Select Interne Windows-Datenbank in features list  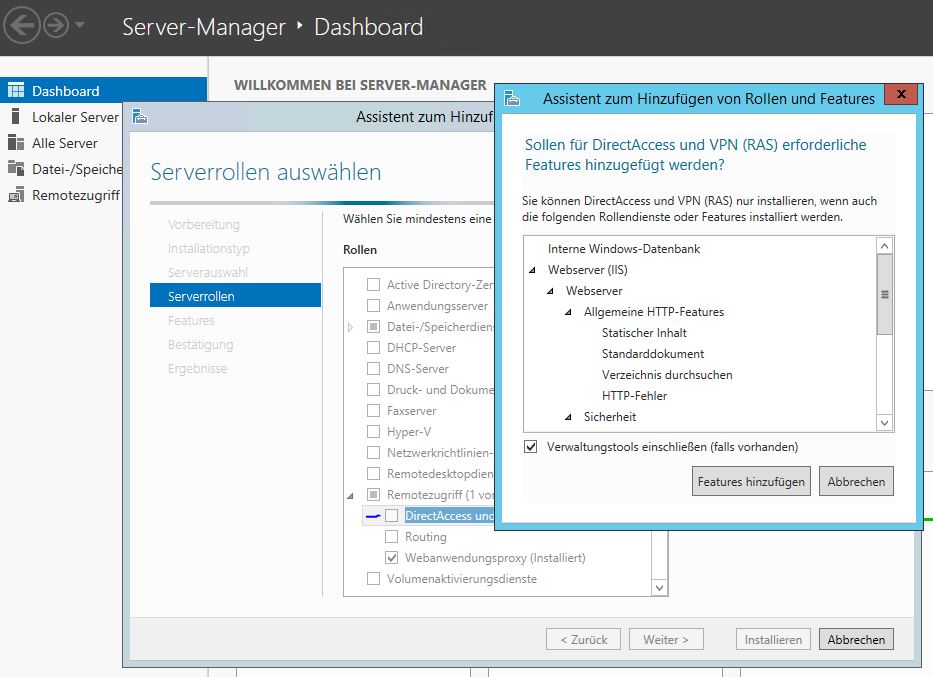pos(624,249)
